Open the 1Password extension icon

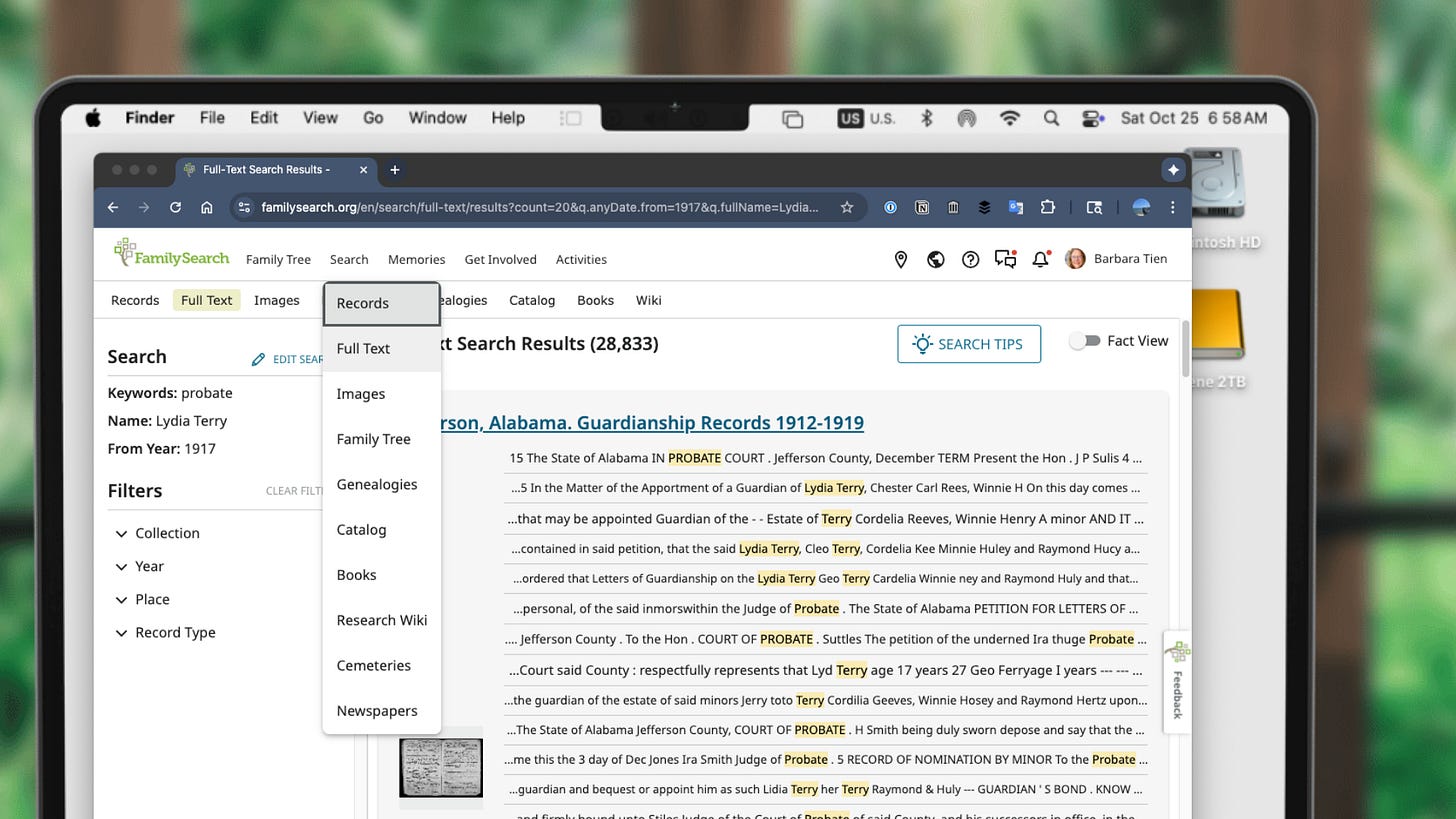coord(890,207)
